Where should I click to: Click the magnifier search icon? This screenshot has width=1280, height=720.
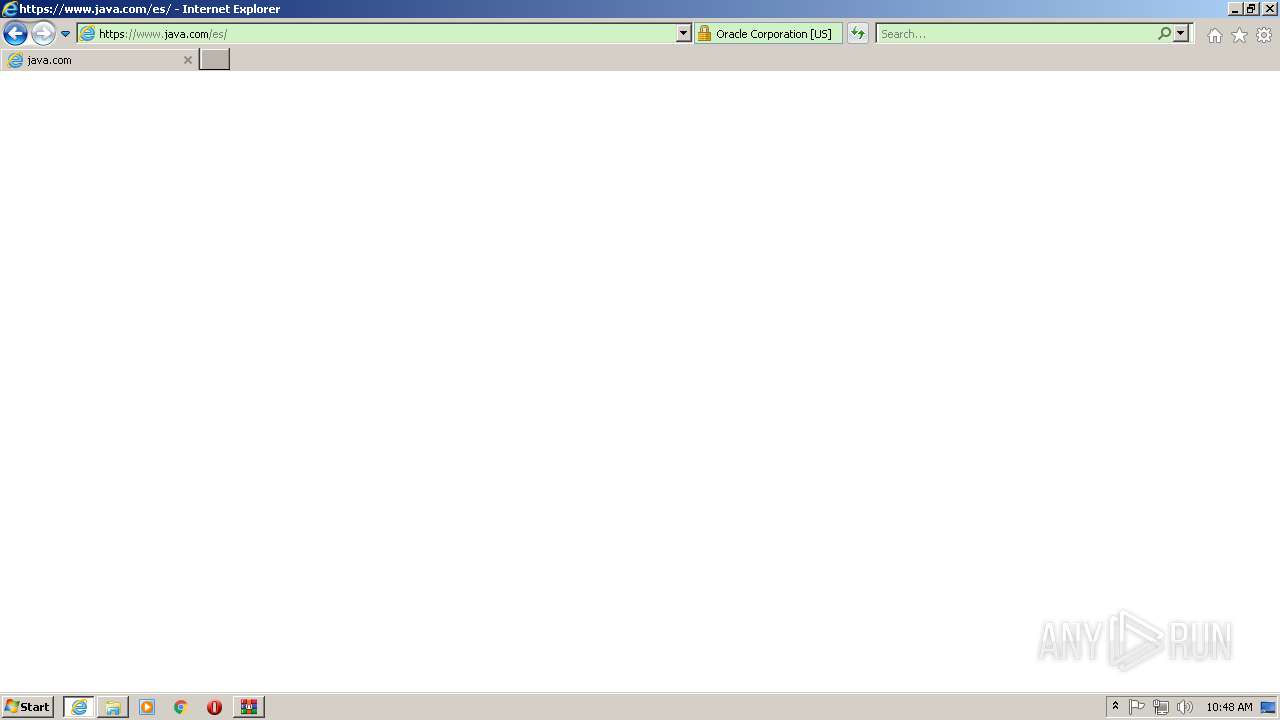point(1164,33)
